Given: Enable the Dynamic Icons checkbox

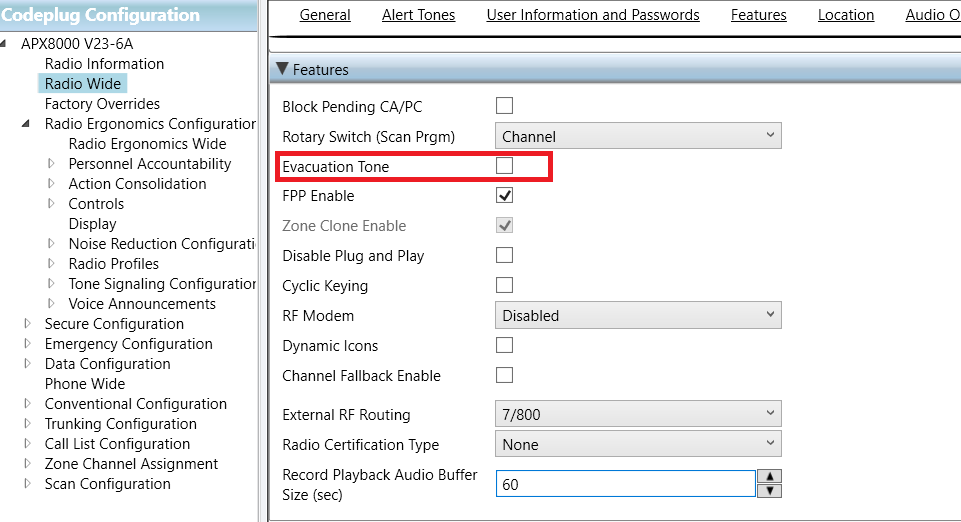Looking at the screenshot, I should click(504, 345).
